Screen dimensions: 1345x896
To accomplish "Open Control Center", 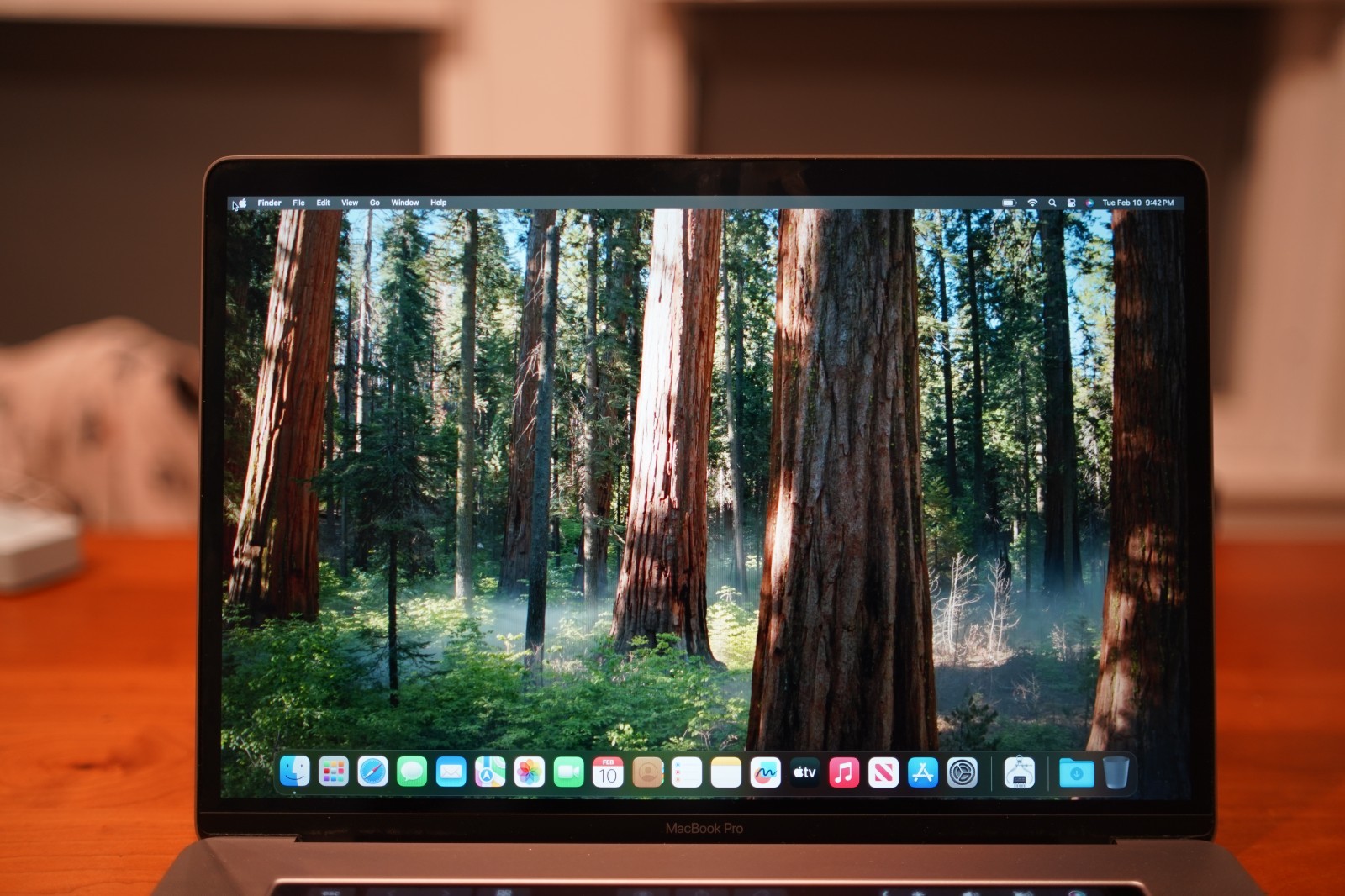I will point(1071,203).
